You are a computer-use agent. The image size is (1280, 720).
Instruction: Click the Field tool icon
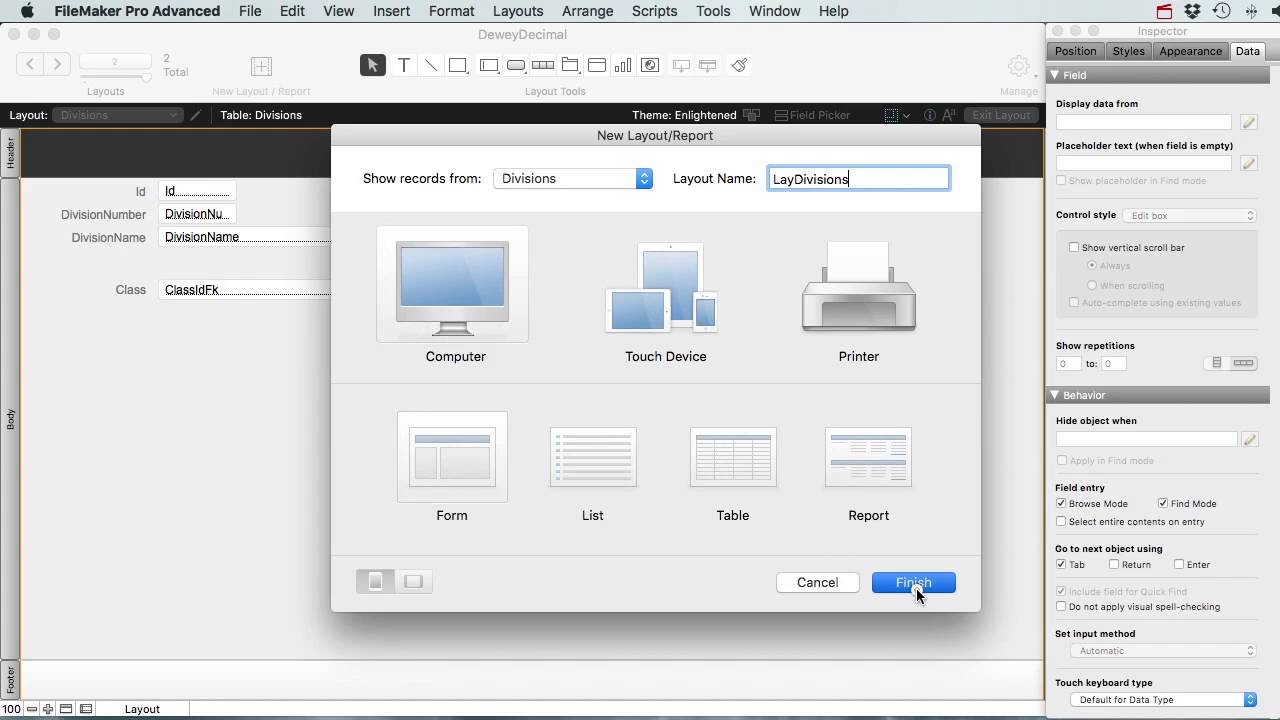[x=681, y=65]
